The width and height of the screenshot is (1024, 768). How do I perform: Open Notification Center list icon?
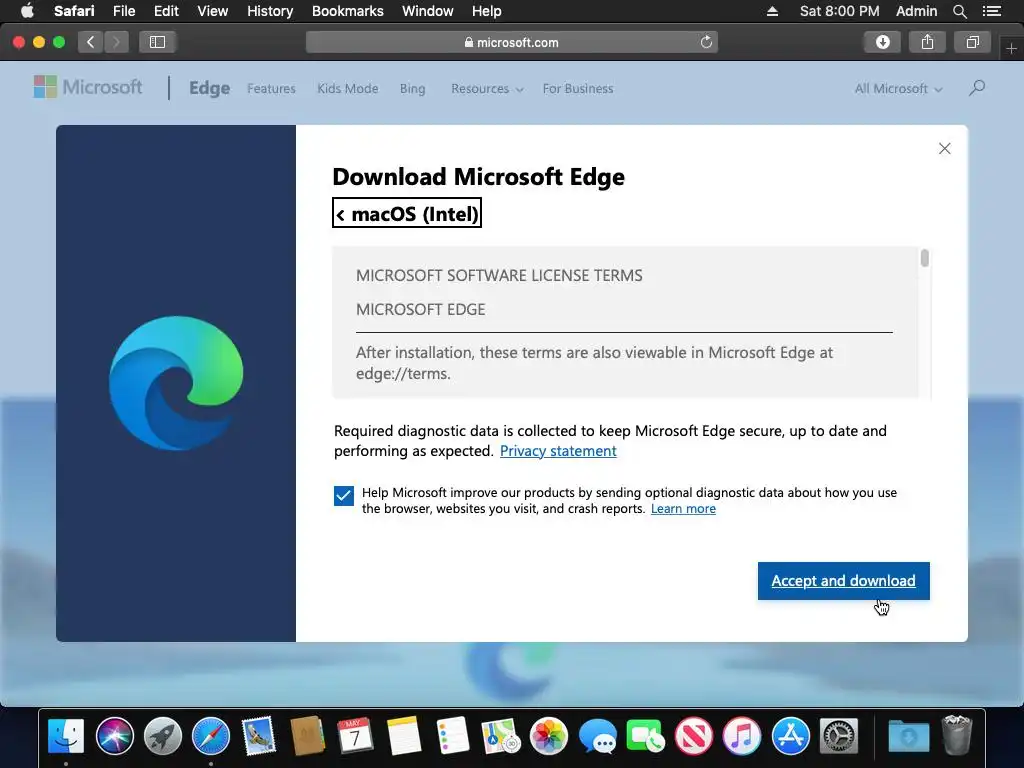tap(991, 11)
